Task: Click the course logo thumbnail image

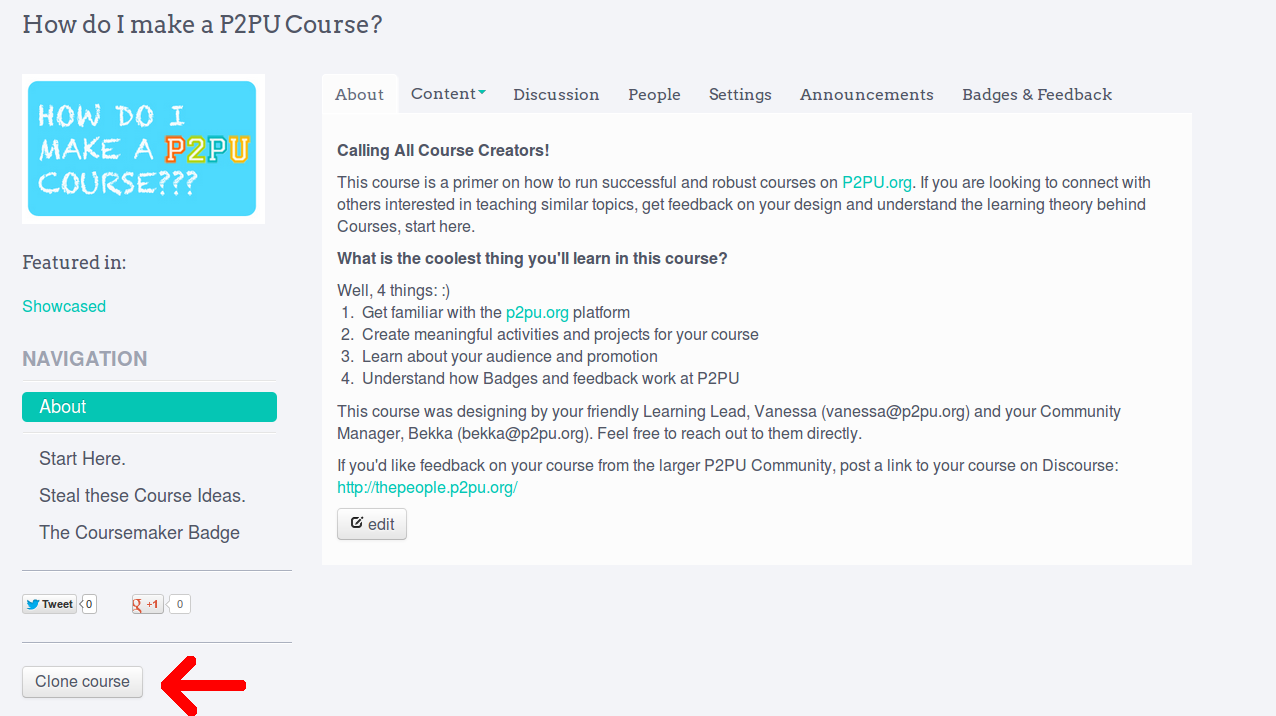Action: [x=142, y=149]
